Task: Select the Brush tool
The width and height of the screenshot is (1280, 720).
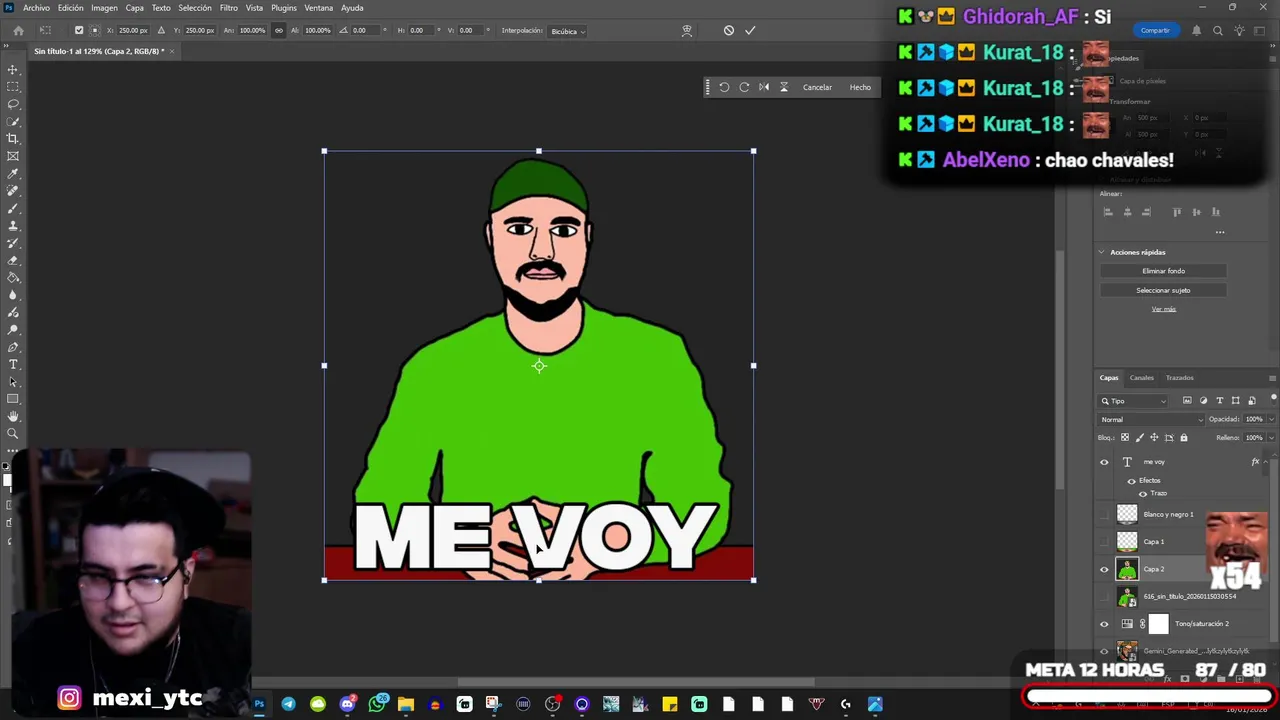Action: pos(13,208)
